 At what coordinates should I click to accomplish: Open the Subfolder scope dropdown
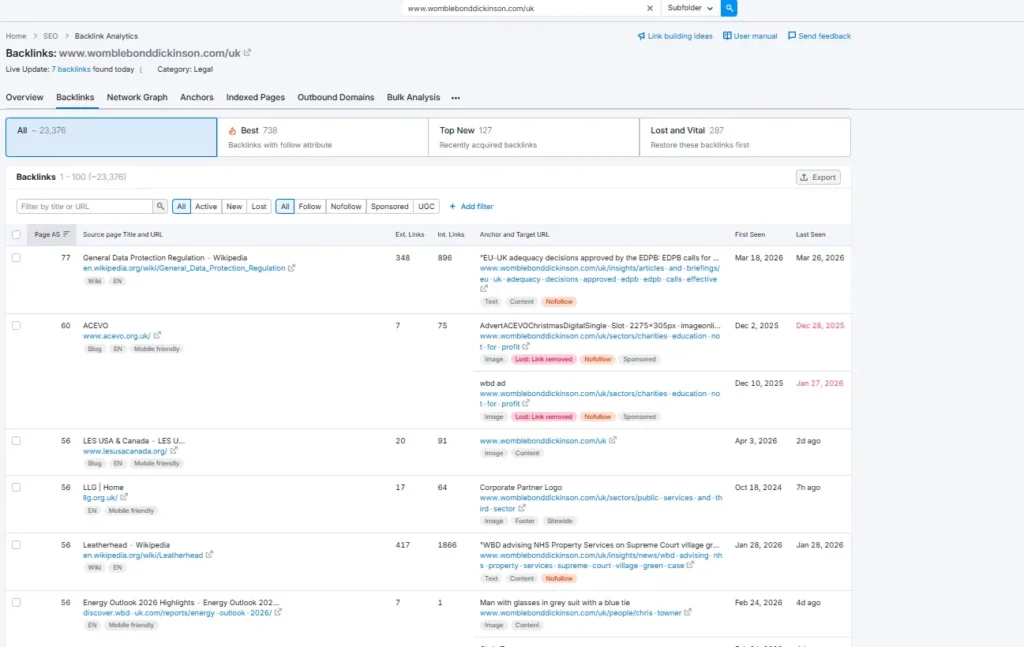tap(690, 8)
